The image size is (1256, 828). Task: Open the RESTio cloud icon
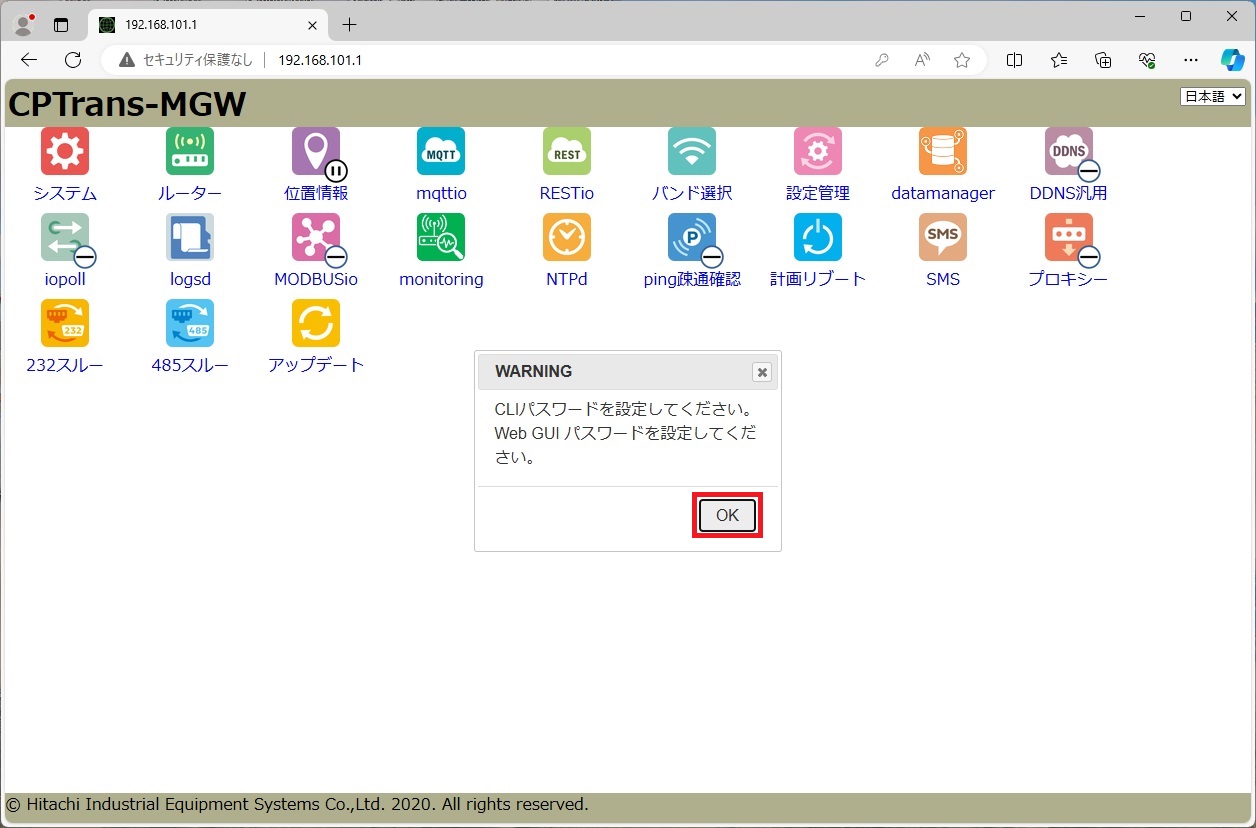tap(567, 152)
